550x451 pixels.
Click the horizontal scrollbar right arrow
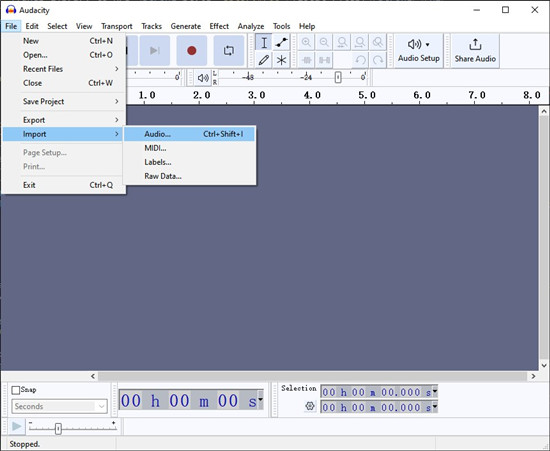pos(533,376)
